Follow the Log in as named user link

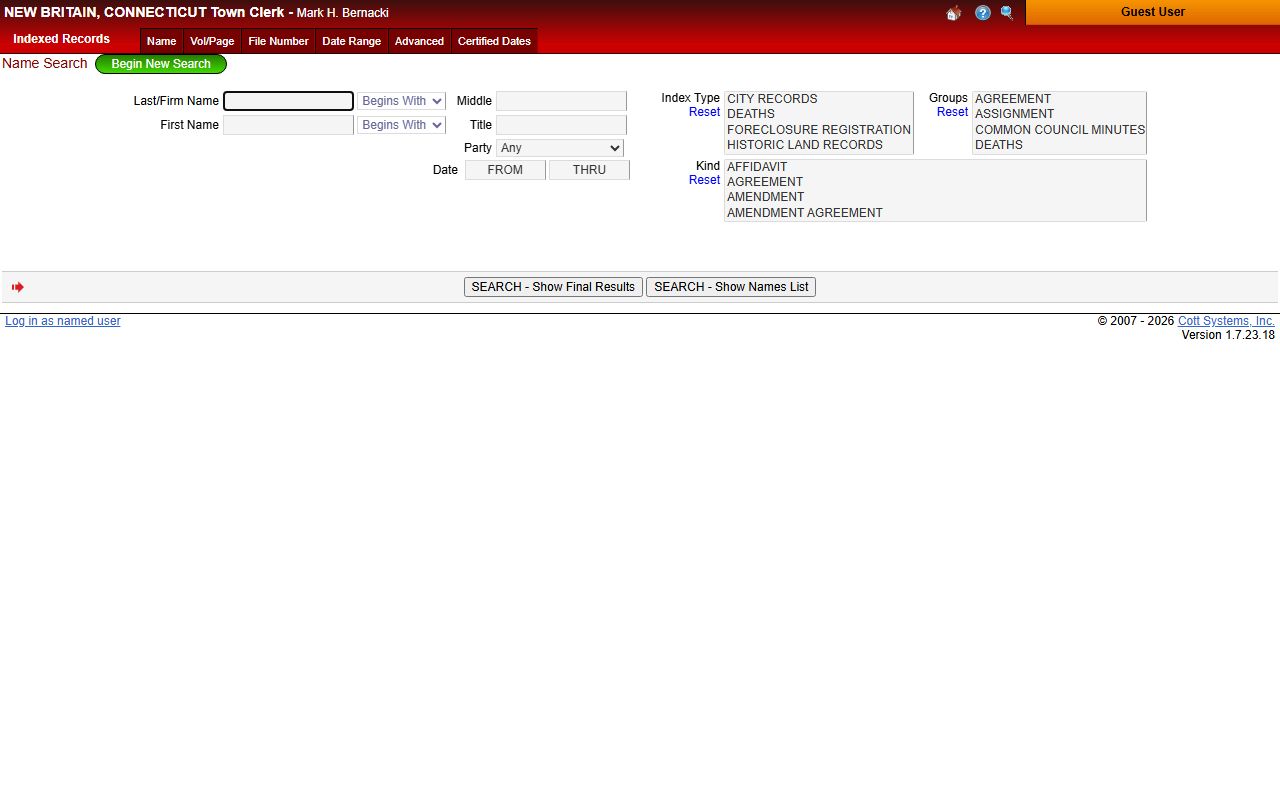click(63, 321)
